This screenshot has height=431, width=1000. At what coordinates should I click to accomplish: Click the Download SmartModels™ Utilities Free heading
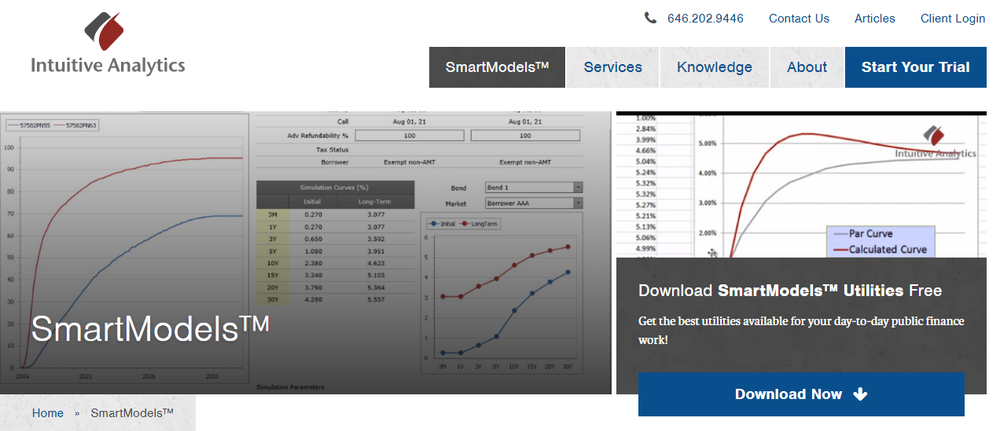click(x=790, y=291)
